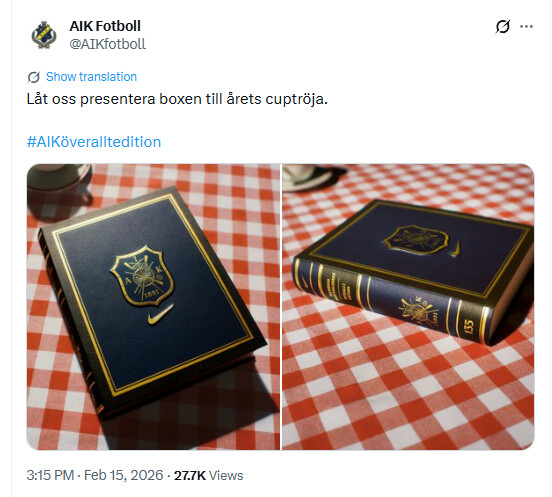Click the AIK crest on left image
Screen dimensions: 552x497
click(142, 276)
